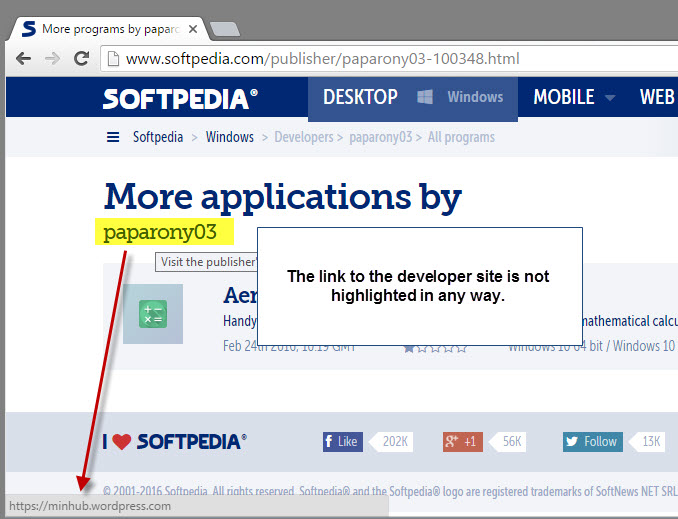Select the 'More programs by paparony03' tab

click(x=110, y=29)
